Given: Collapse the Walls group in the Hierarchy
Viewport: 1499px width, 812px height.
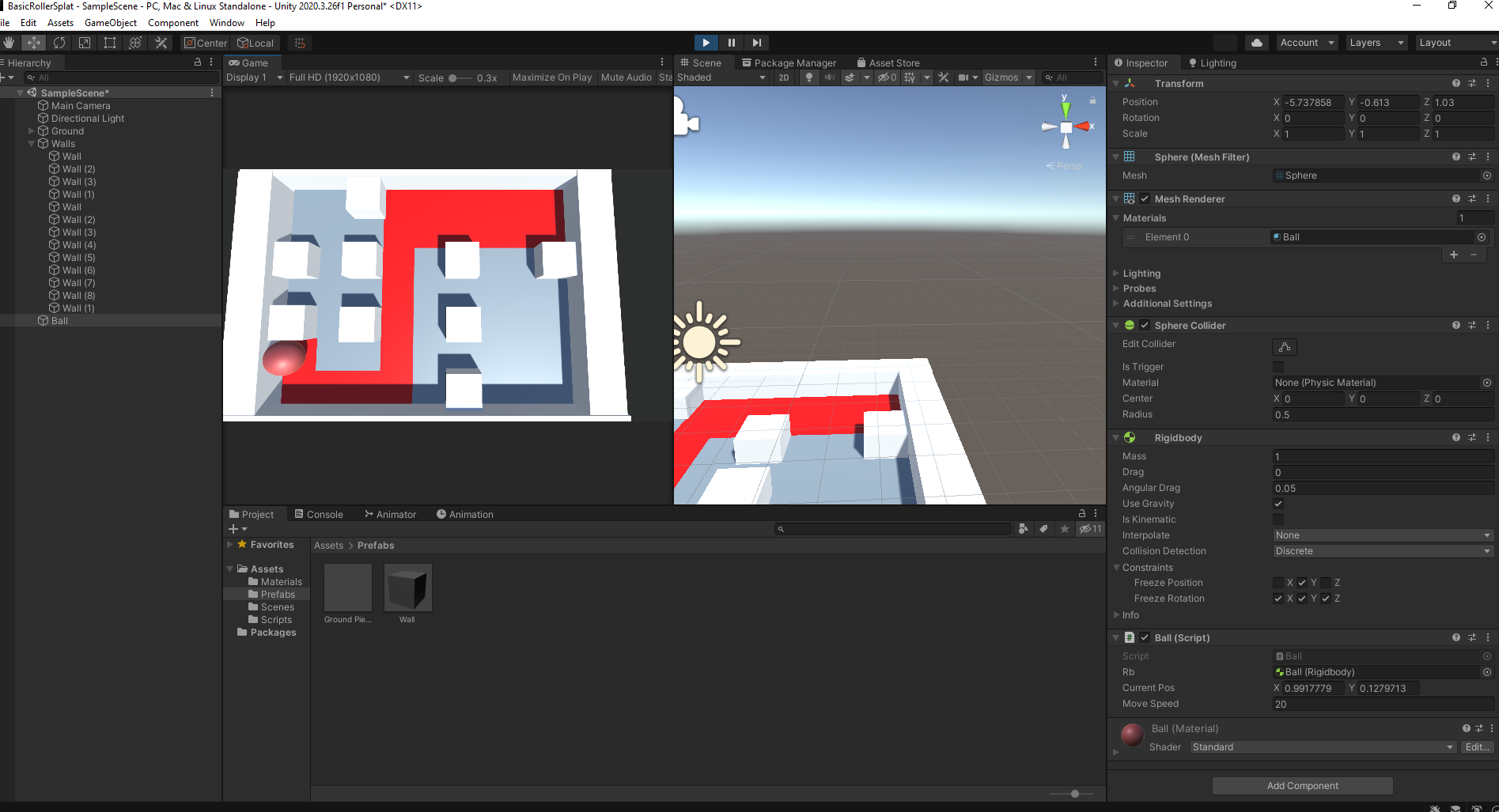Looking at the screenshot, I should click(32, 143).
